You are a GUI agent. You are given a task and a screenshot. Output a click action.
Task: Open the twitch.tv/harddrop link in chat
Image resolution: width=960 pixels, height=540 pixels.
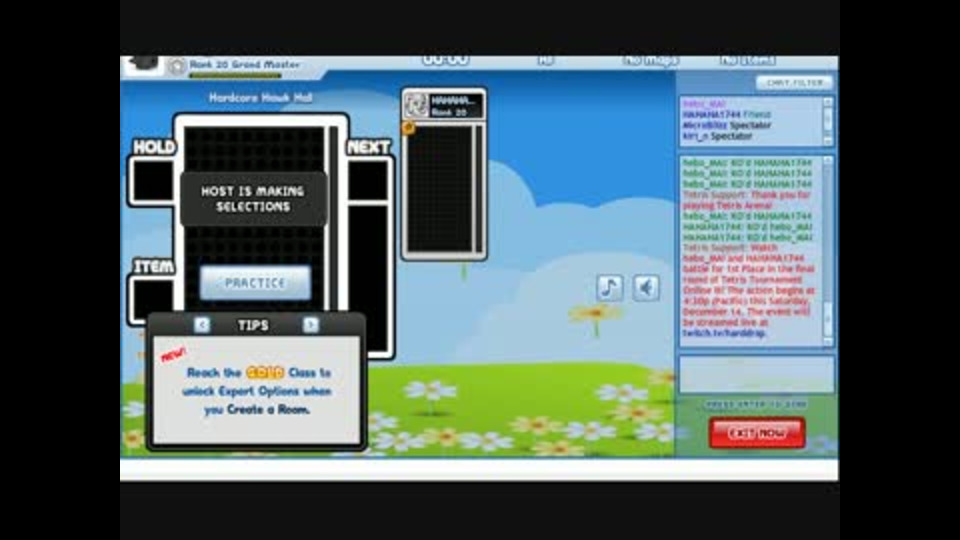click(x=724, y=333)
